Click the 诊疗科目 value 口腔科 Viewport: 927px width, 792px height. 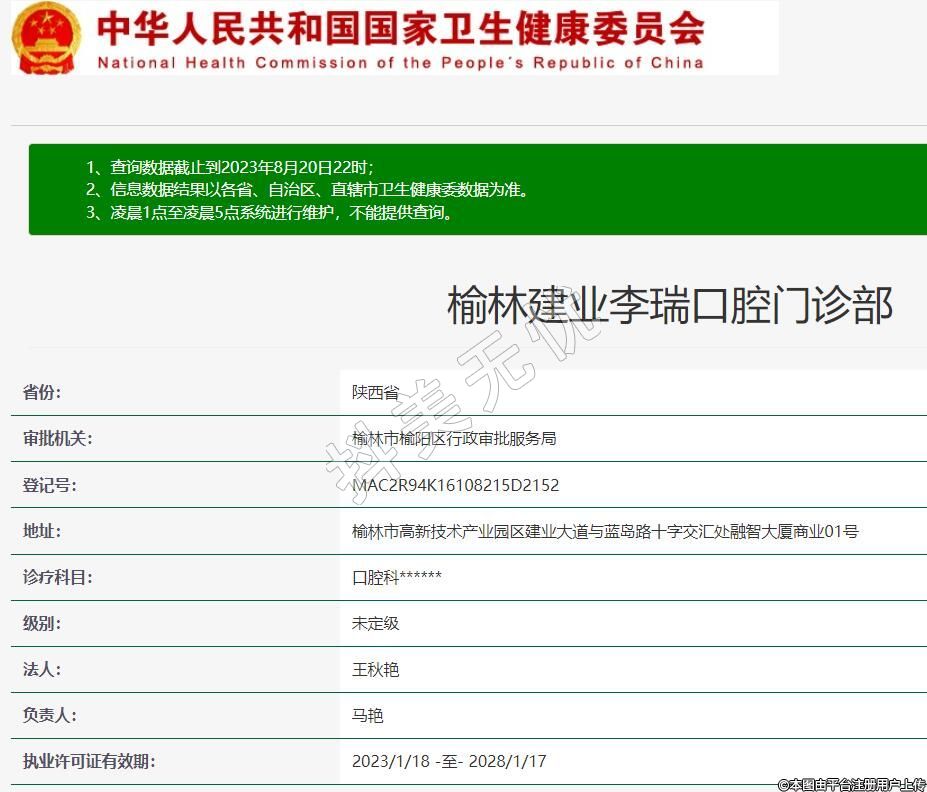tap(396, 577)
